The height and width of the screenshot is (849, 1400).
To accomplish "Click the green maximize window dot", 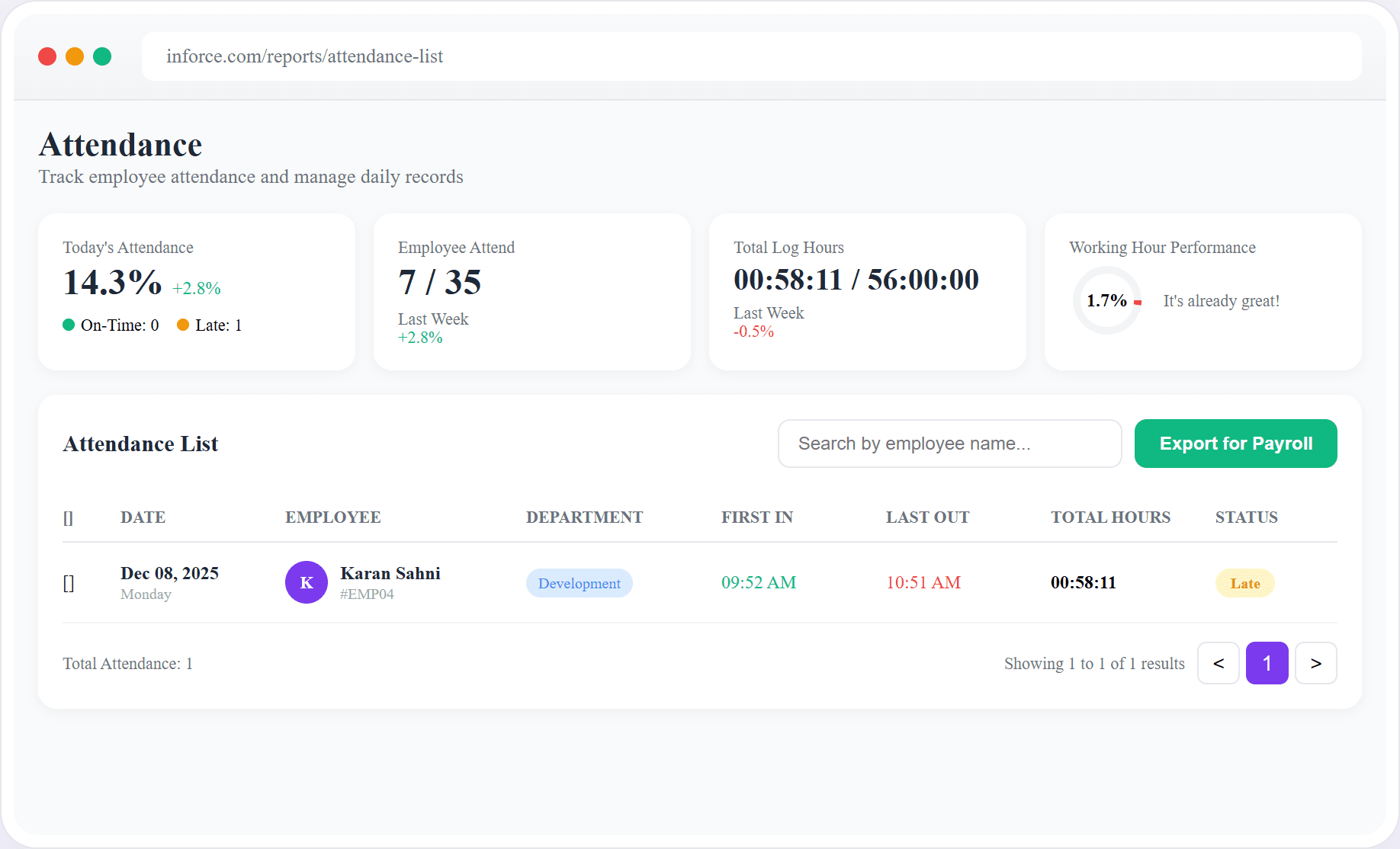I will click(x=102, y=56).
